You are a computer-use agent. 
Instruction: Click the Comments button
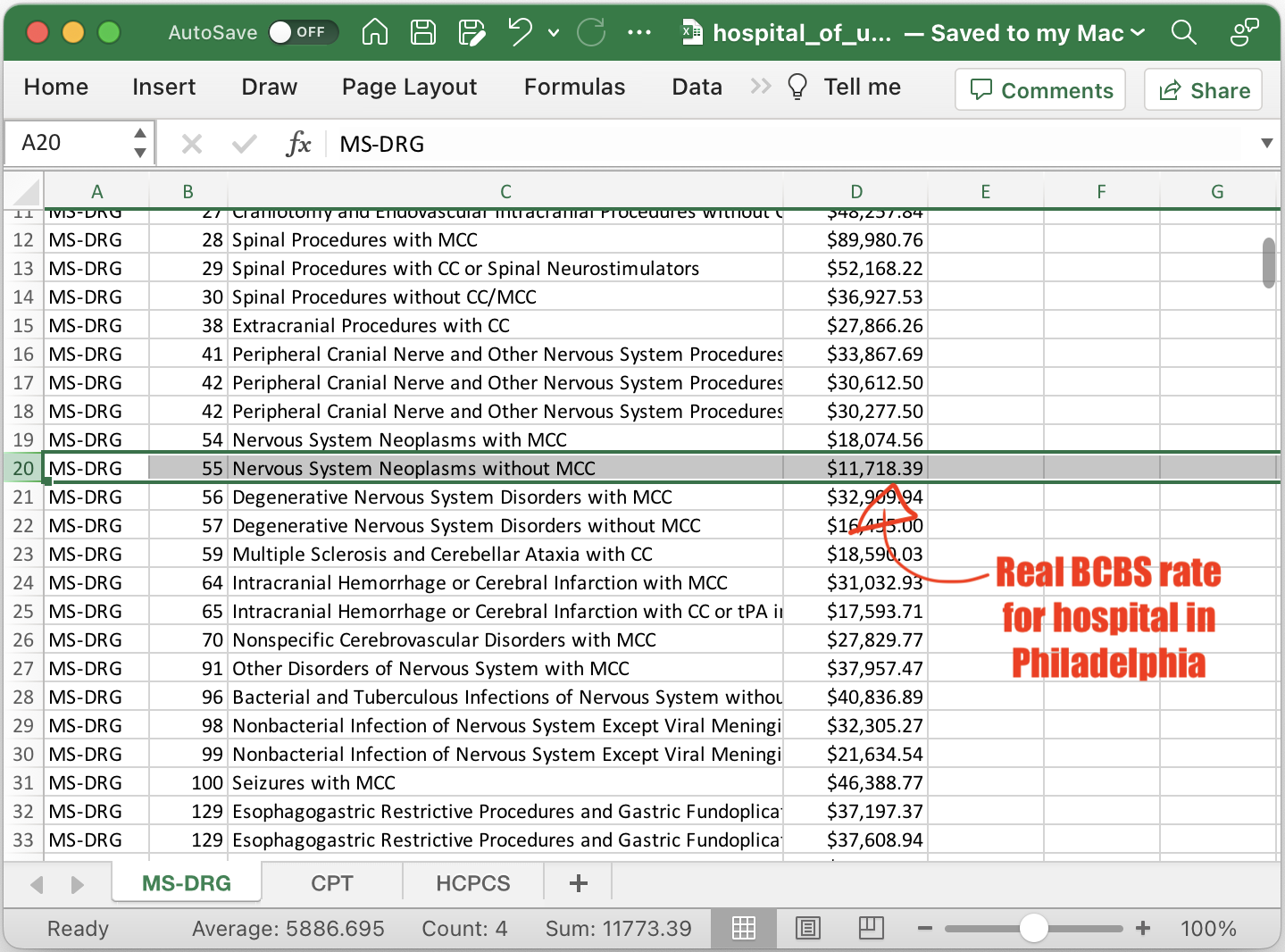click(x=1040, y=89)
